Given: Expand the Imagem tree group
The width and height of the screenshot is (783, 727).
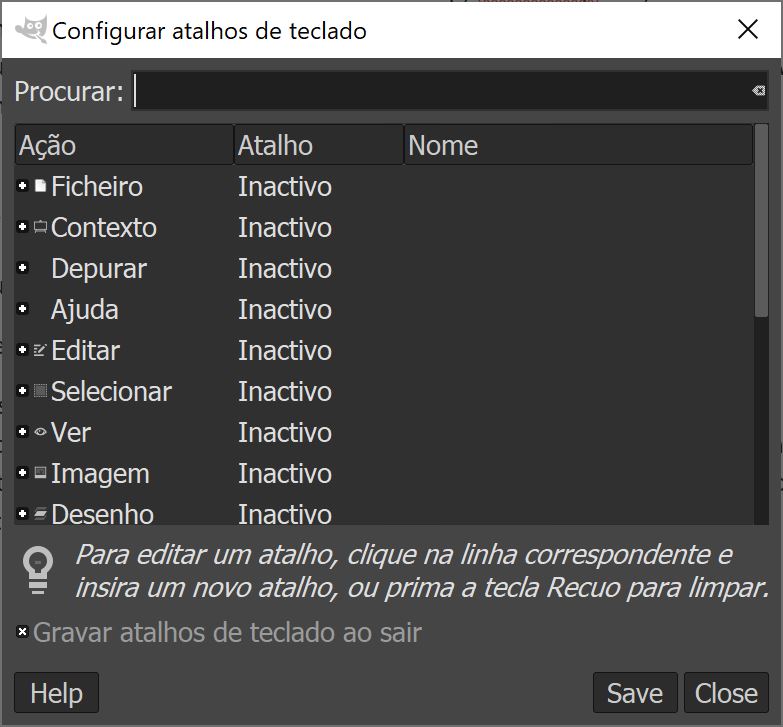Looking at the screenshot, I should tap(22, 473).
